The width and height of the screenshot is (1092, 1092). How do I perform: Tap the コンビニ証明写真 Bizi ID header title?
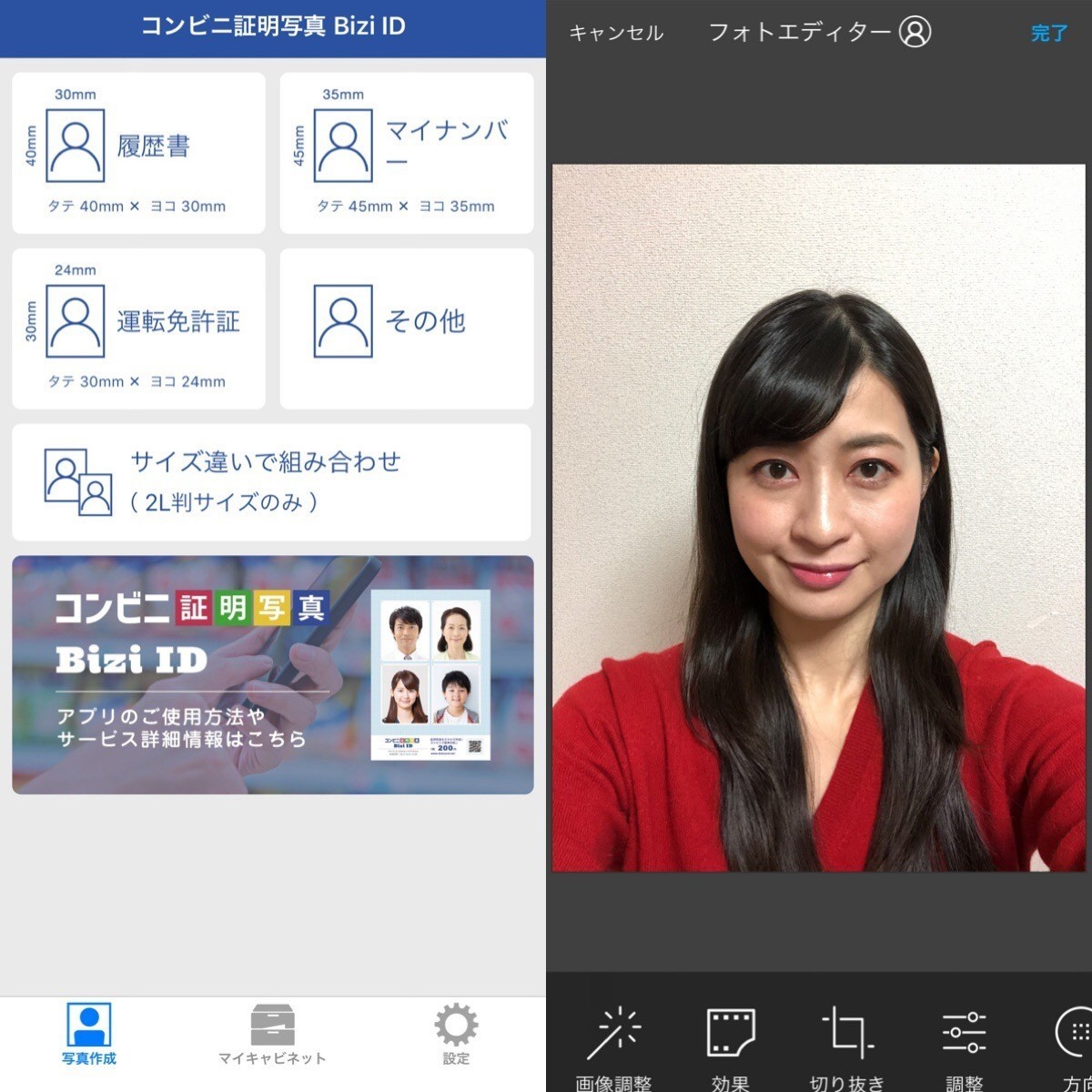pyautogui.click(x=273, y=26)
